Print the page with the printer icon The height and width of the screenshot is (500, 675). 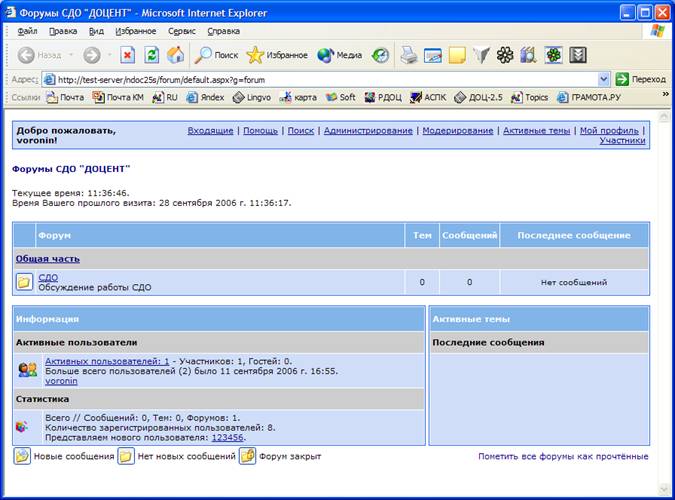409,55
